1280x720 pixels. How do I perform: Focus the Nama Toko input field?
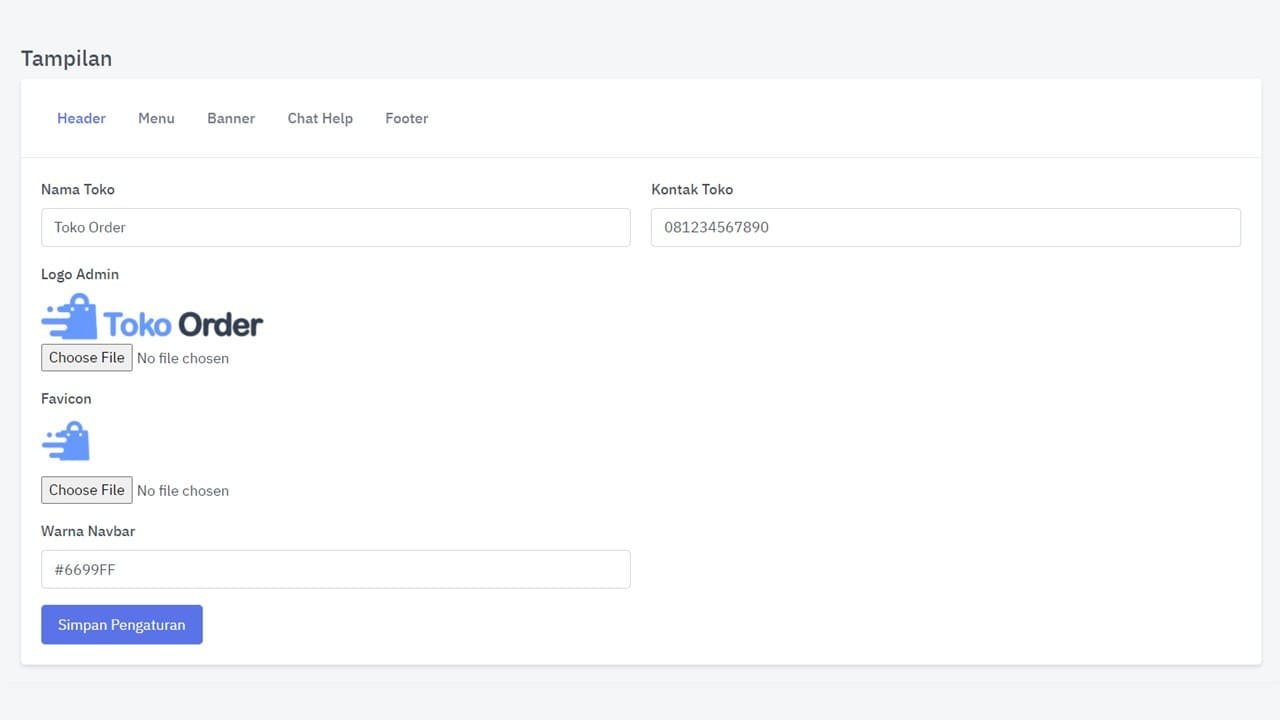(335, 227)
